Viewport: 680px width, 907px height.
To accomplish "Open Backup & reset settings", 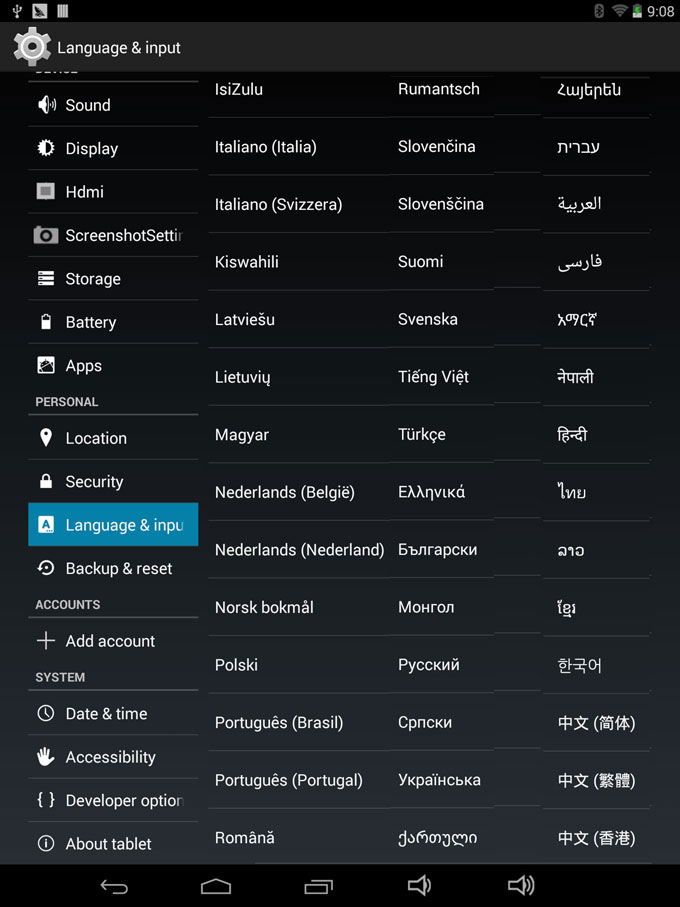I will coord(118,568).
